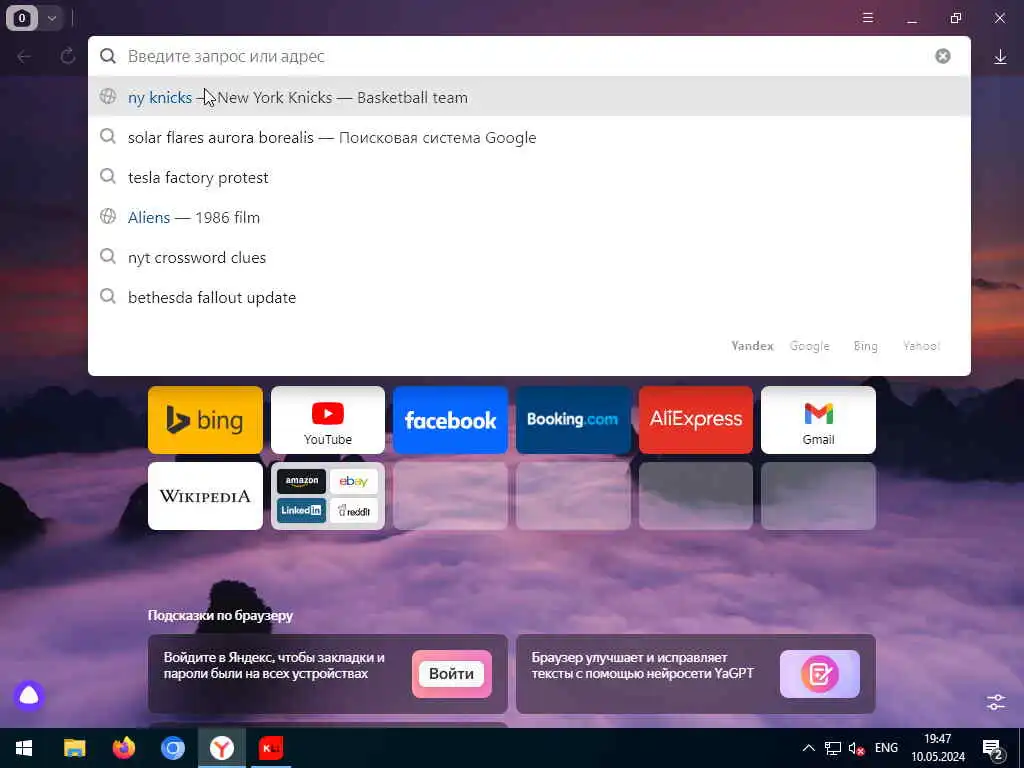Choose 'bethesda fallout update' suggestion

(x=529, y=297)
